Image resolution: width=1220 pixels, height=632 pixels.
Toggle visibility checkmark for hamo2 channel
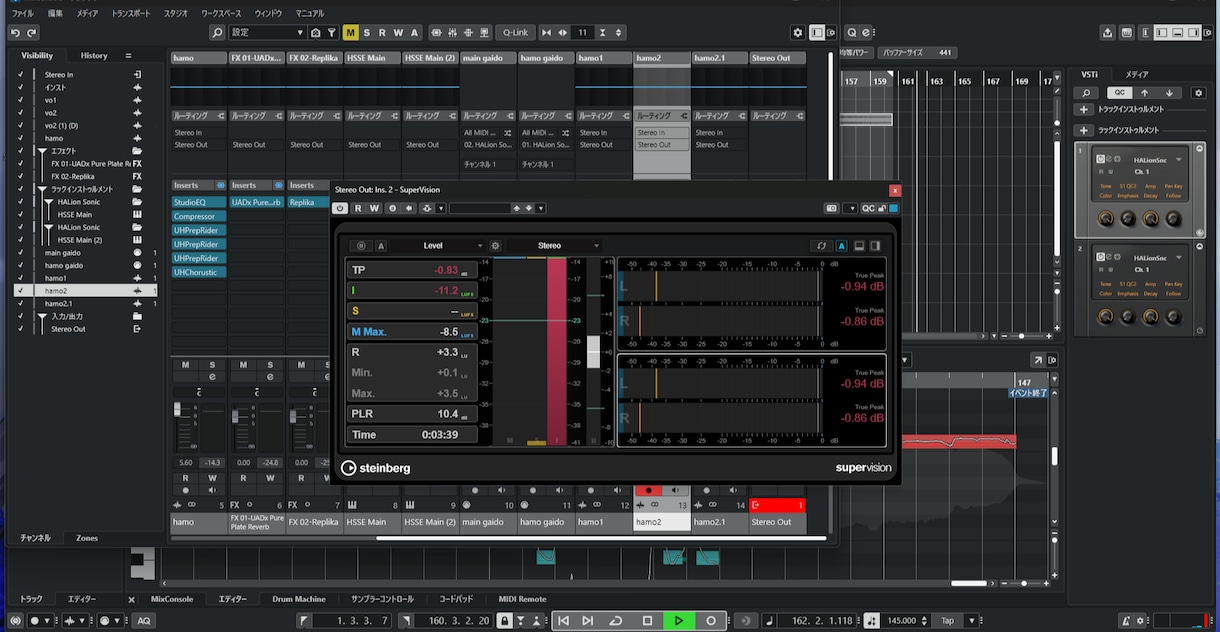pyautogui.click(x=20, y=291)
